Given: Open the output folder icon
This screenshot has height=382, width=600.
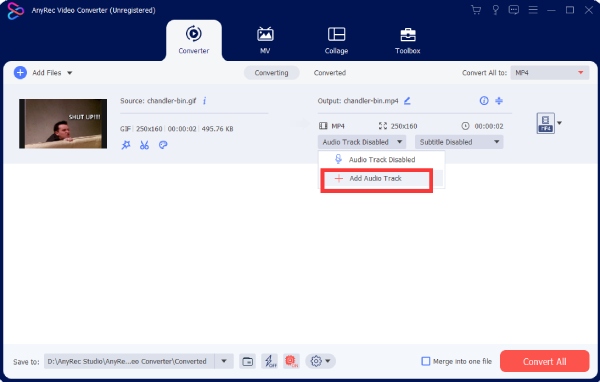Looking at the screenshot, I should point(248,361).
